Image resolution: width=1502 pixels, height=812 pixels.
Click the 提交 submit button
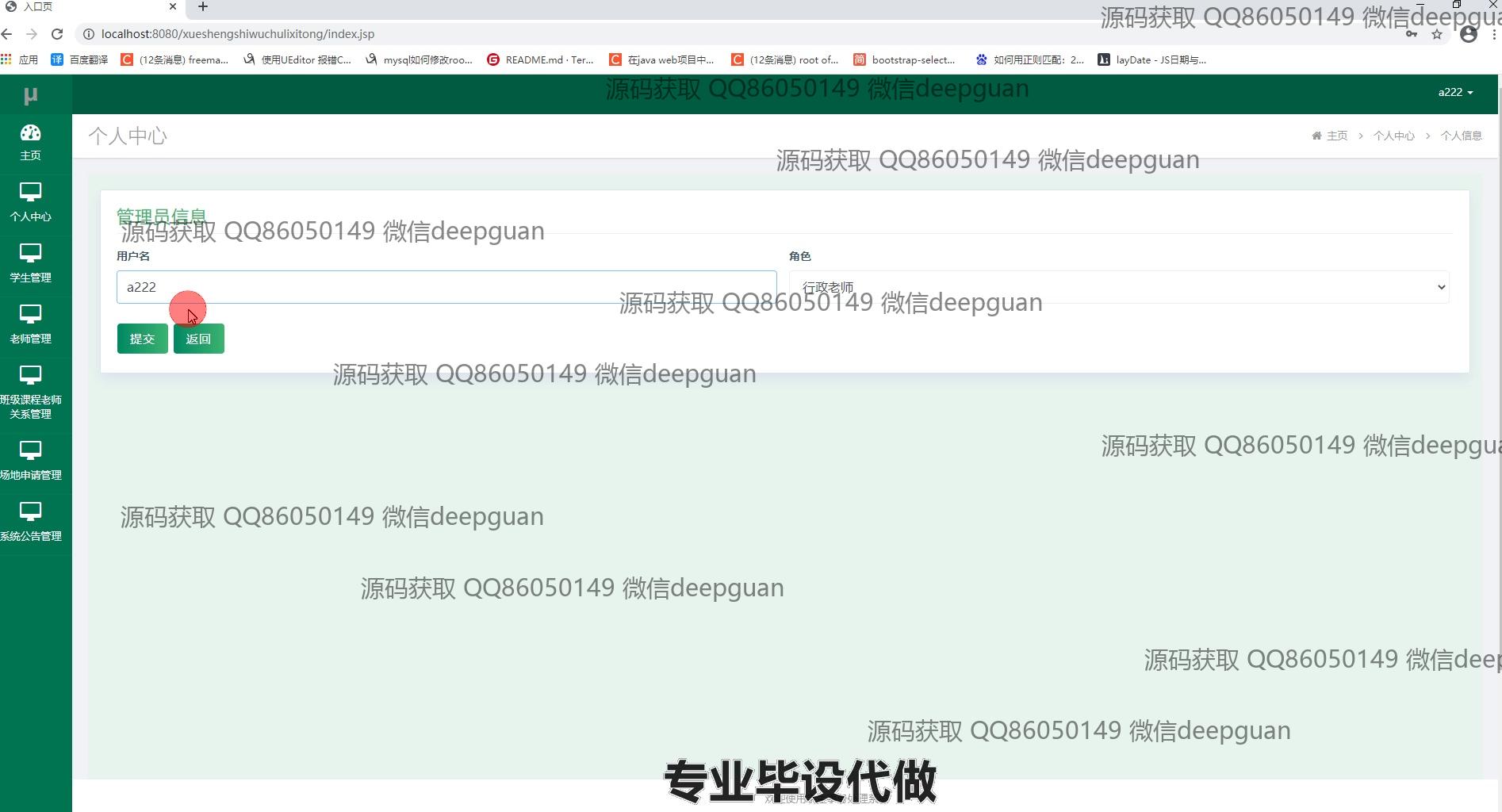[142, 339]
